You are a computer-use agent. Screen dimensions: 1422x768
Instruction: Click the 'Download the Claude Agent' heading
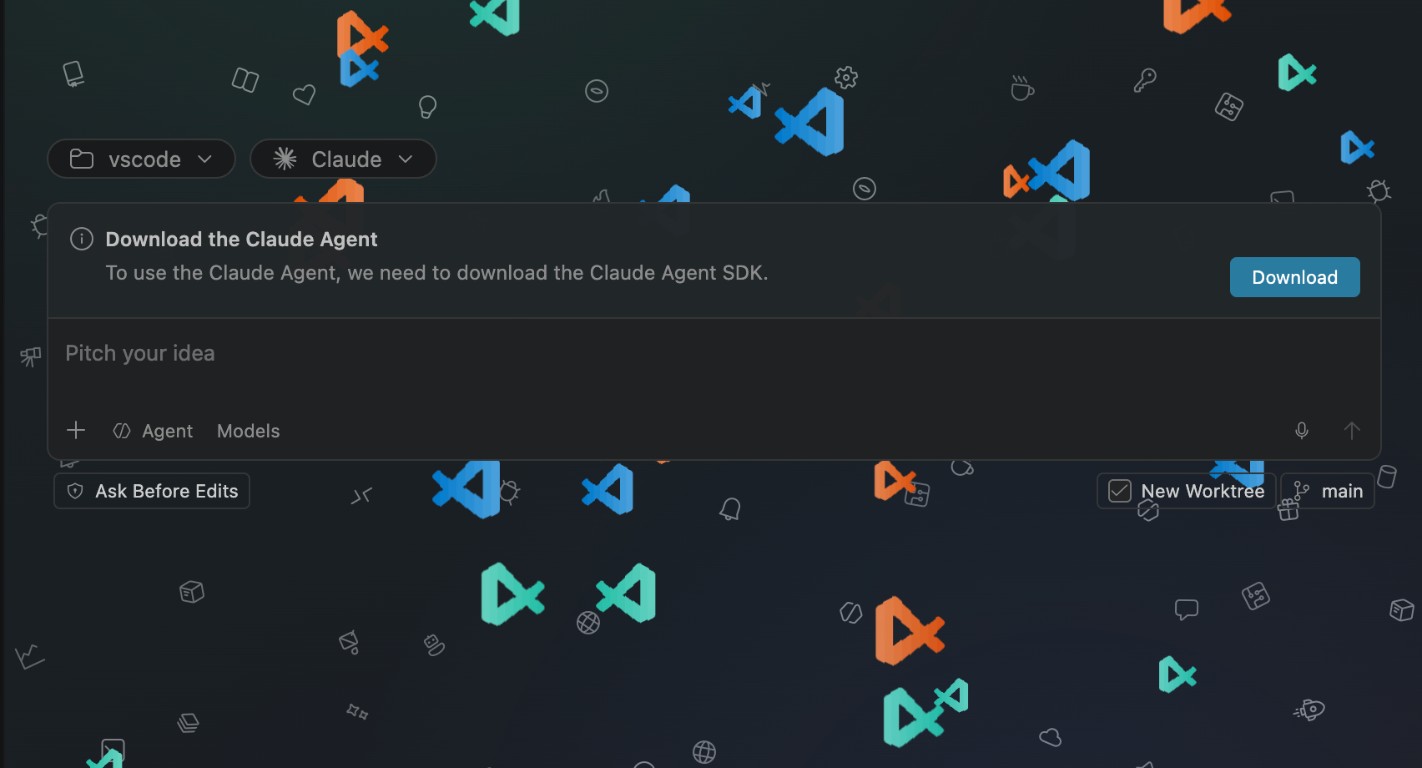point(242,239)
